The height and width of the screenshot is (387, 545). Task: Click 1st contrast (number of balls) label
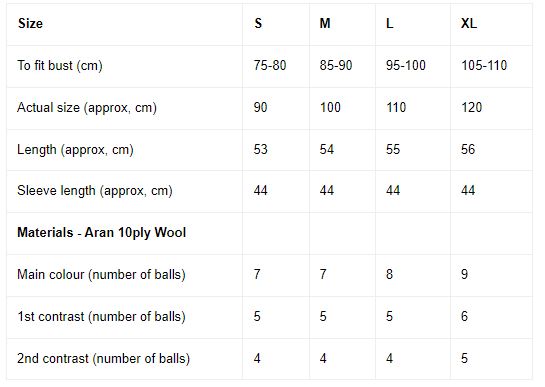(x=101, y=317)
